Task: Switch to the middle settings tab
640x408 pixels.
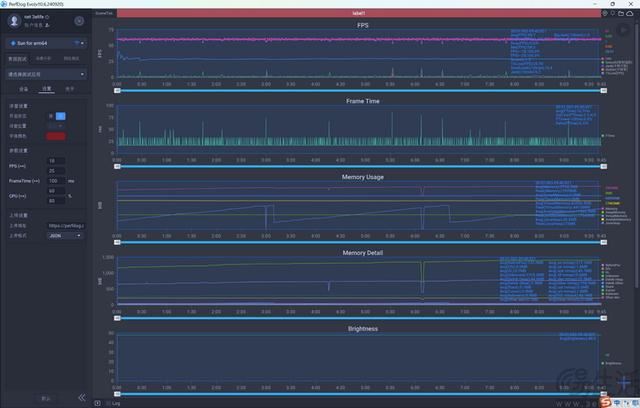Action: [45, 88]
